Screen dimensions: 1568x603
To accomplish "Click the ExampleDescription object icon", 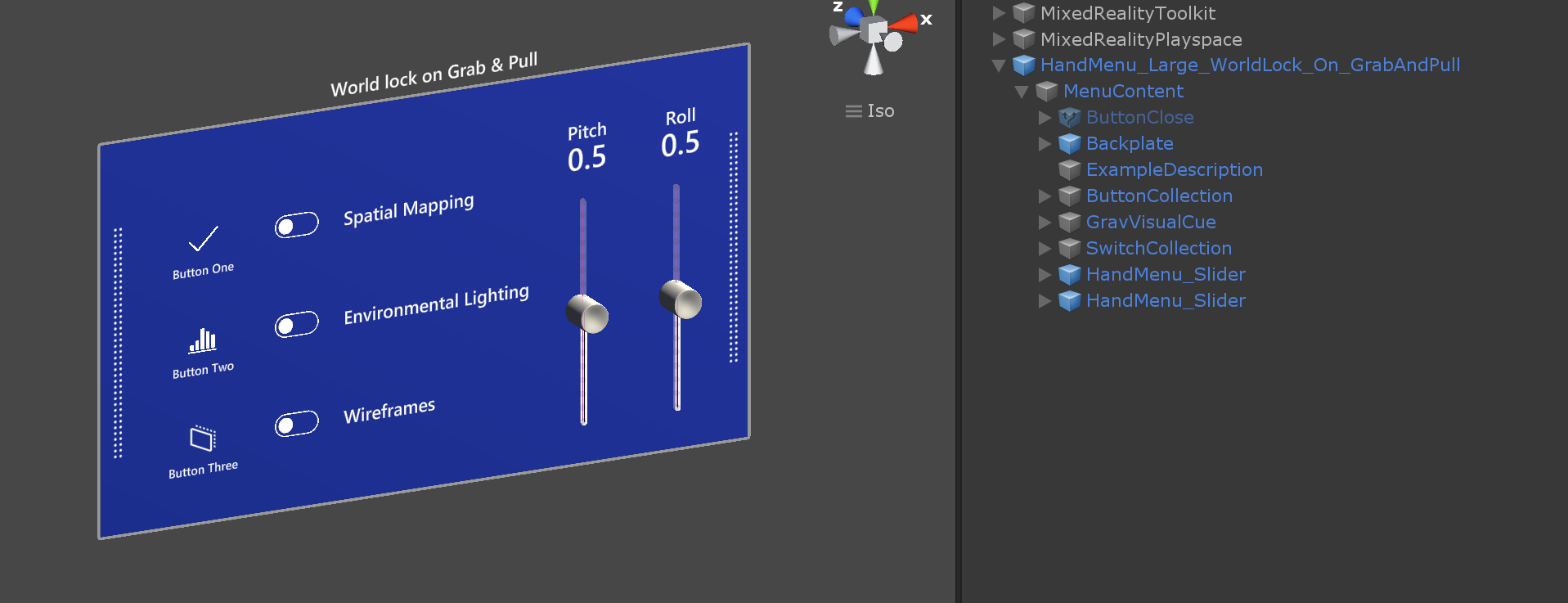I will 1070,170.
